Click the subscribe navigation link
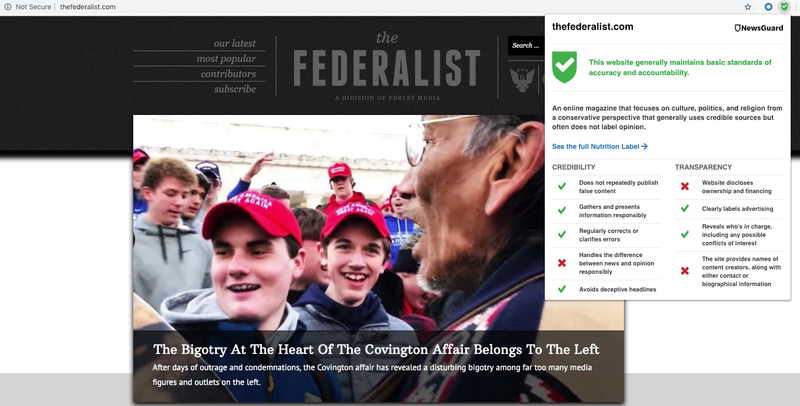The width and height of the screenshot is (800, 406). pos(235,89)
